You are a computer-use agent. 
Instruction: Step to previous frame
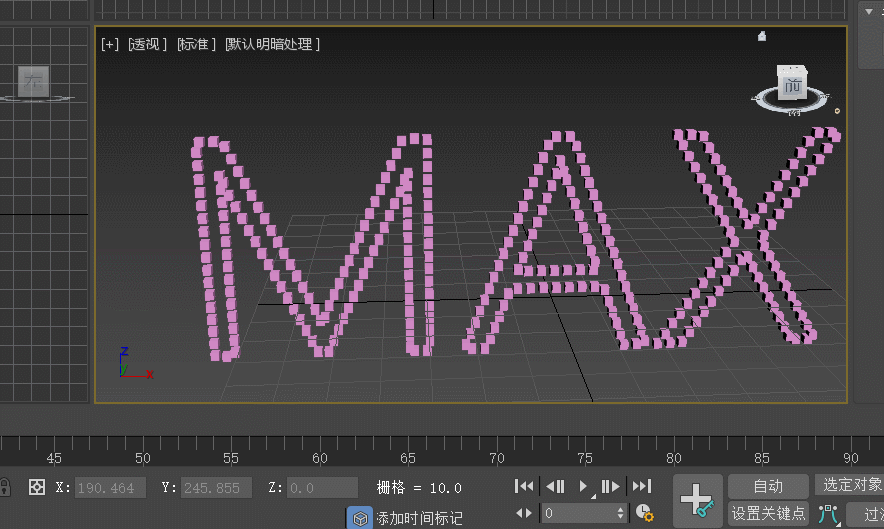[555, 486]
